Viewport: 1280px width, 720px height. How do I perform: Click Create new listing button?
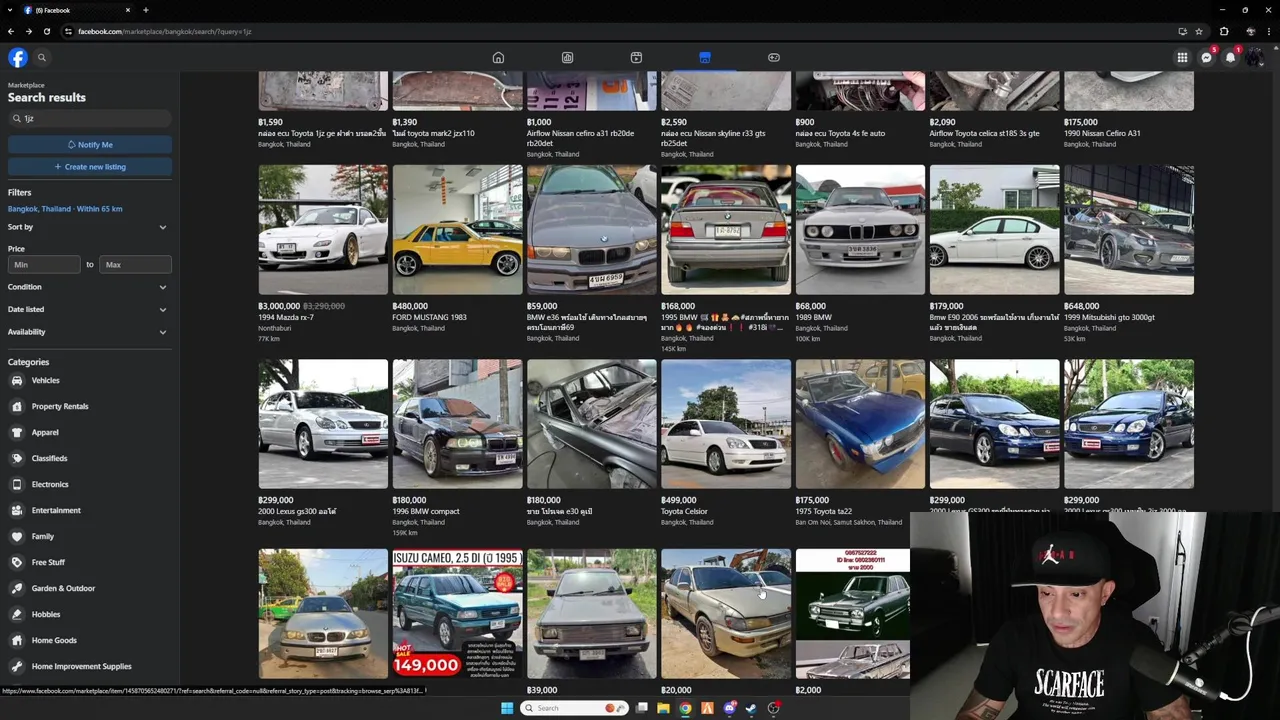pyautogui.click(x=90, y=167)
